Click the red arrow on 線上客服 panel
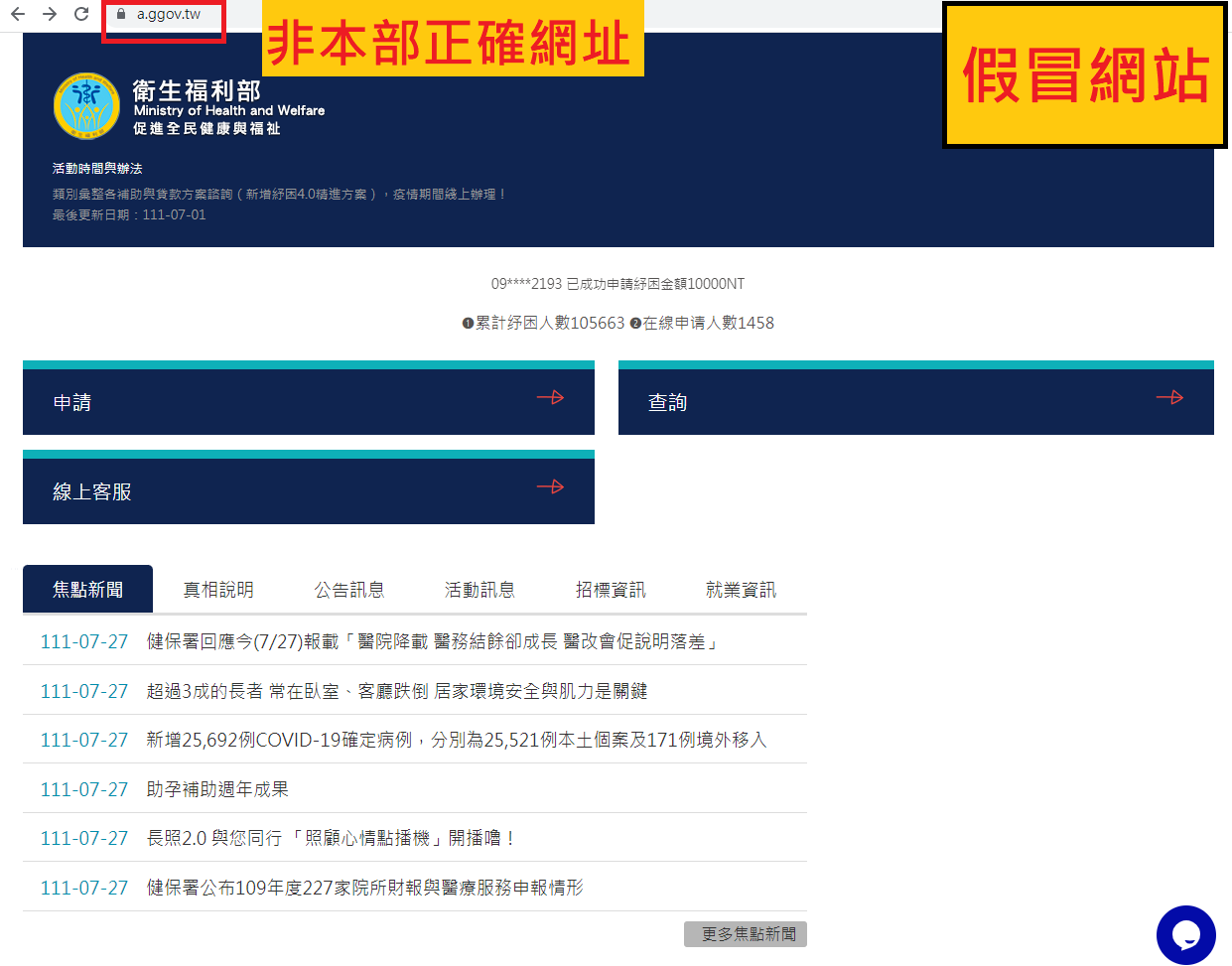The width and height of the screenshot is (1232, 966). coord(550,486)
